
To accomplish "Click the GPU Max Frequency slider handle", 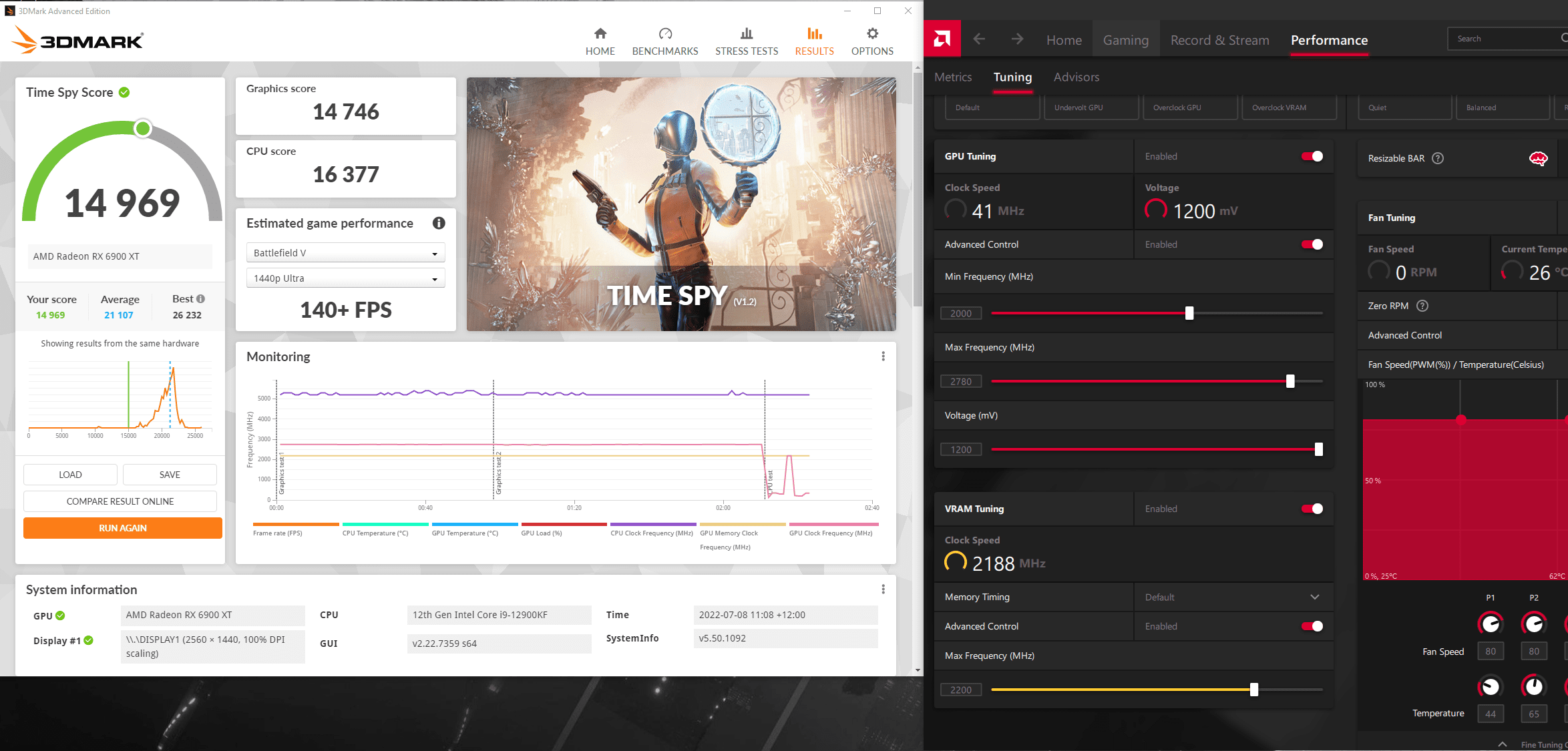I will pyautogui.click(x=1290, y=381).
